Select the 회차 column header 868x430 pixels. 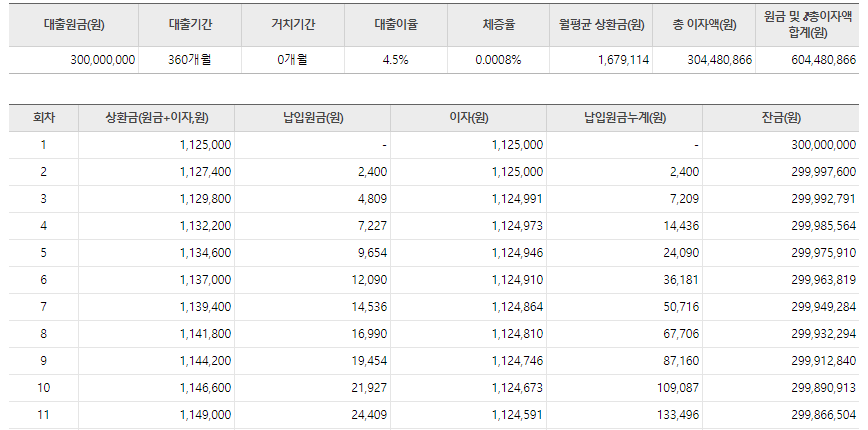click(x=44, y=118)
